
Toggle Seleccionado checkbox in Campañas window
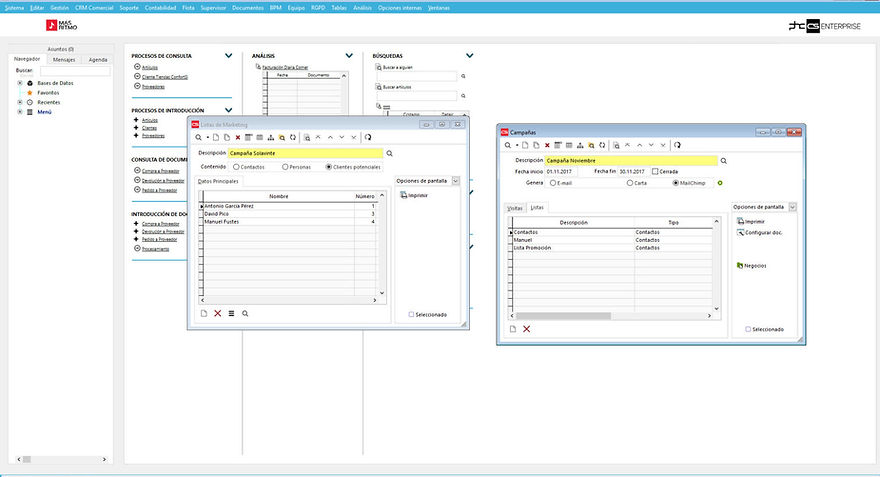pos(748,329)
